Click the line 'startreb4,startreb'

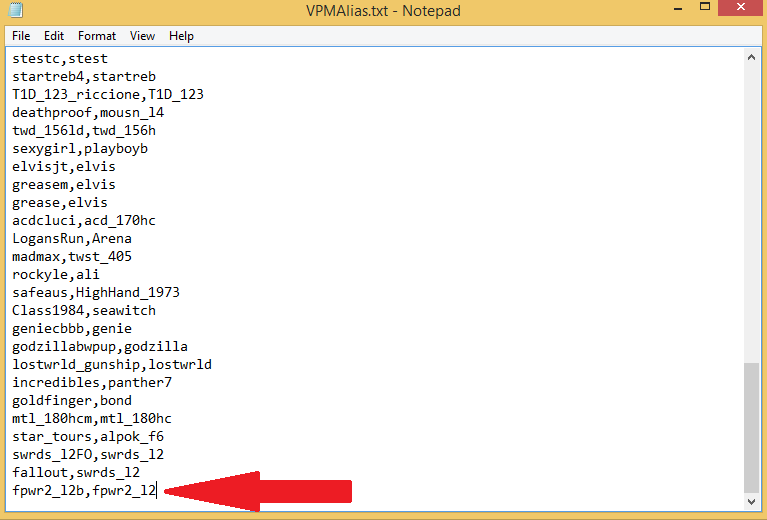(x=84, y=77)
